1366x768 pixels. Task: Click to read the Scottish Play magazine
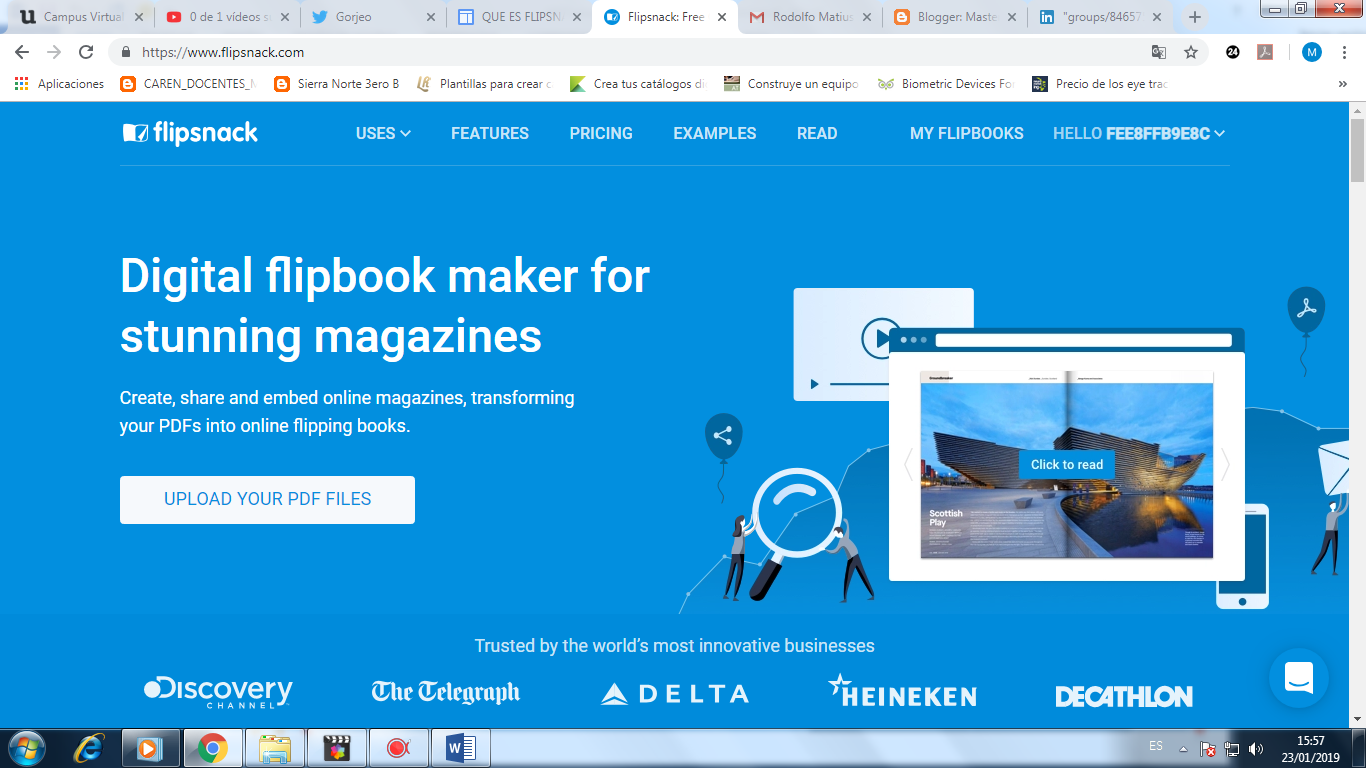click(1066, 465)
